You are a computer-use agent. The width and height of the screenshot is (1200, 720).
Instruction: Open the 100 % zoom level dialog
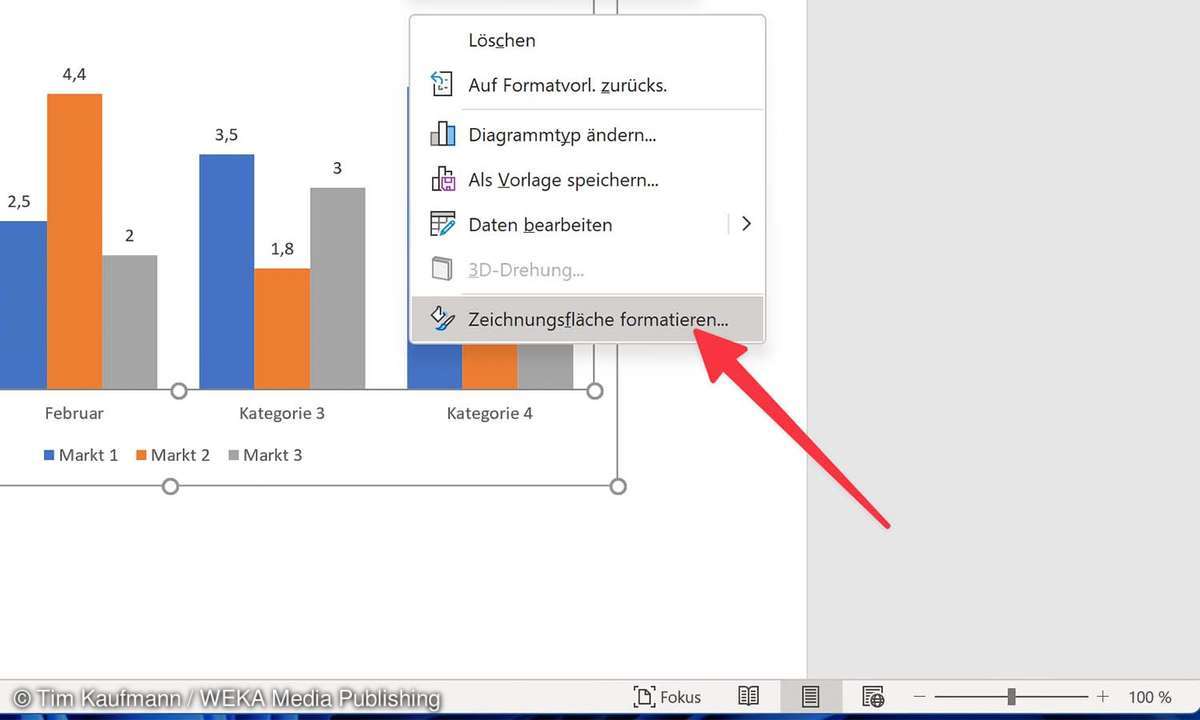[x=1150, y=697]
